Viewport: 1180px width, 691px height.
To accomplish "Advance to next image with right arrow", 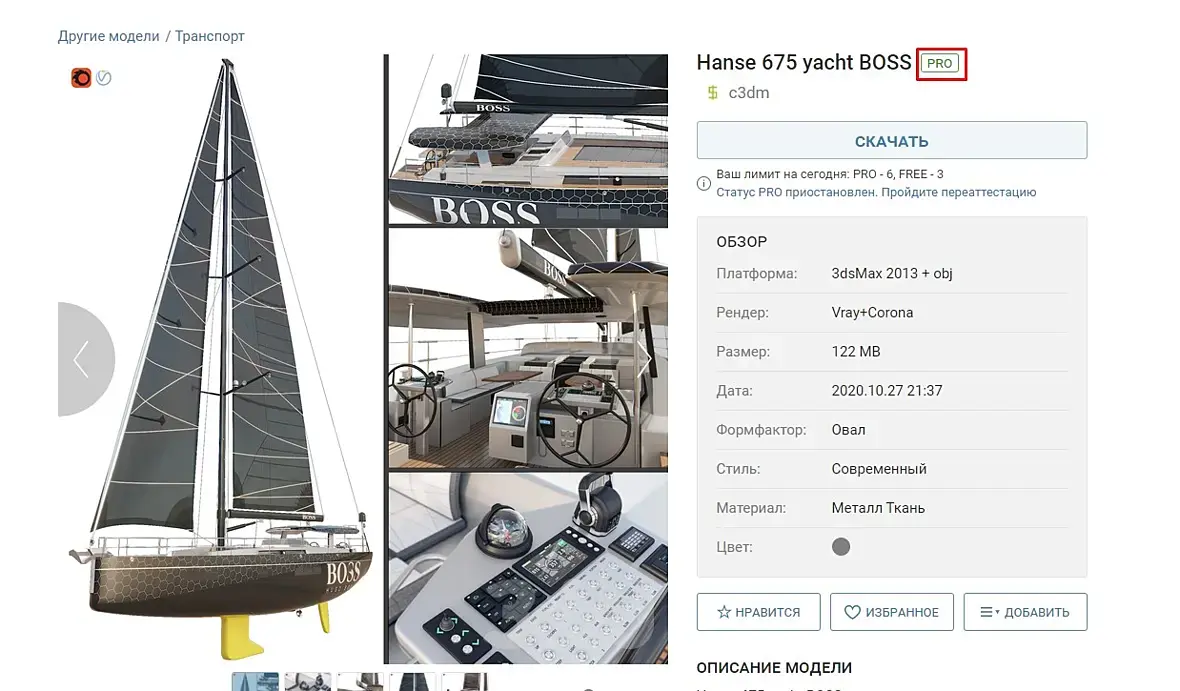I will tap(645, 359).
